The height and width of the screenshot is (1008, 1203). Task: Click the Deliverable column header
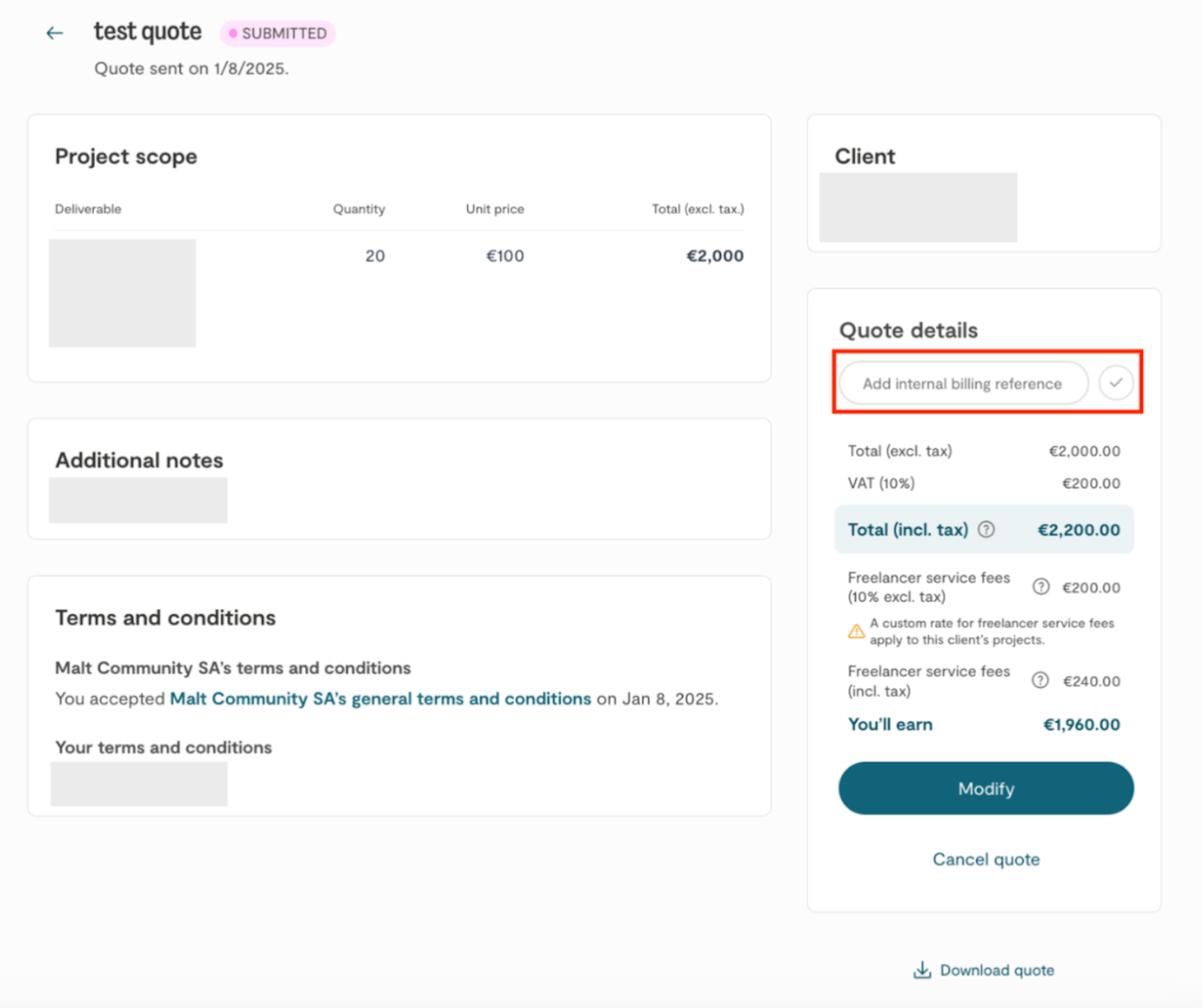[87, 209]
